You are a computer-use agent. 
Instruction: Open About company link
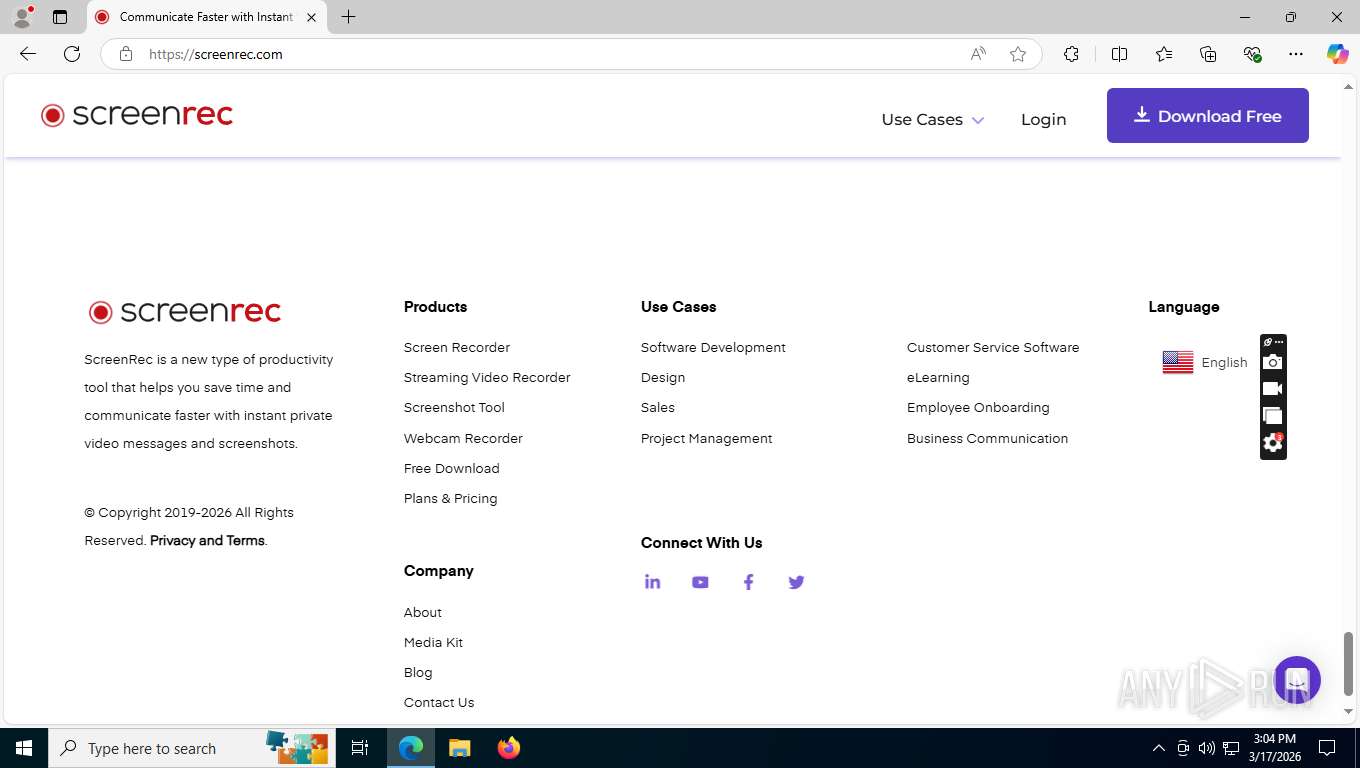(423, 612)
